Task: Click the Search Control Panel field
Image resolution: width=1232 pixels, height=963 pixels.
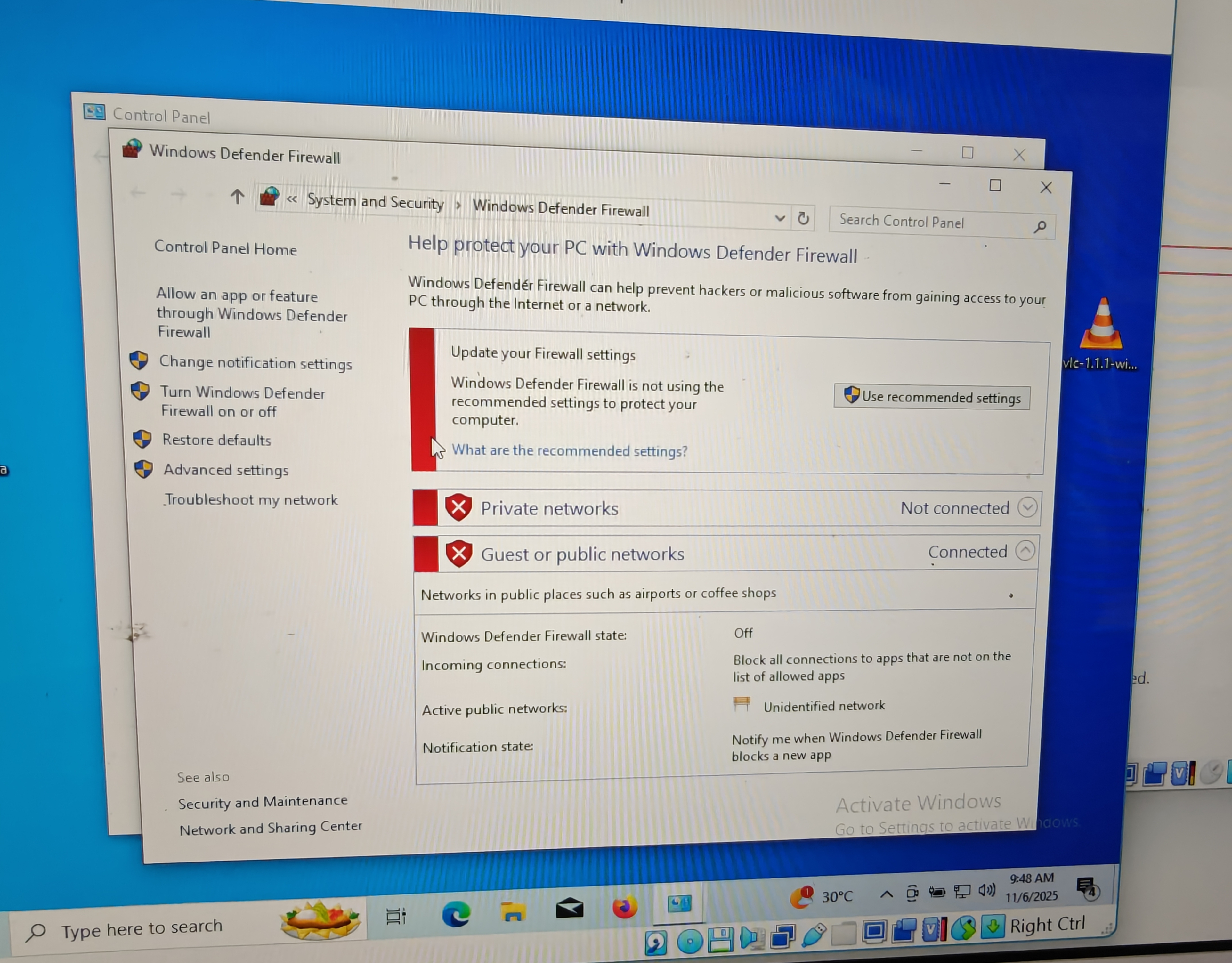Action: click(925, 222)
